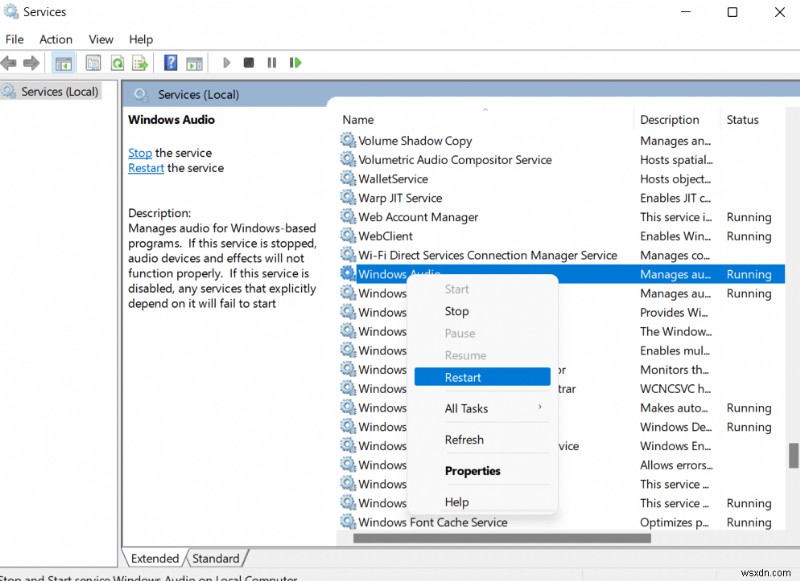
Task: Click the Start Service toolbar icon
Action: point(226,62)
